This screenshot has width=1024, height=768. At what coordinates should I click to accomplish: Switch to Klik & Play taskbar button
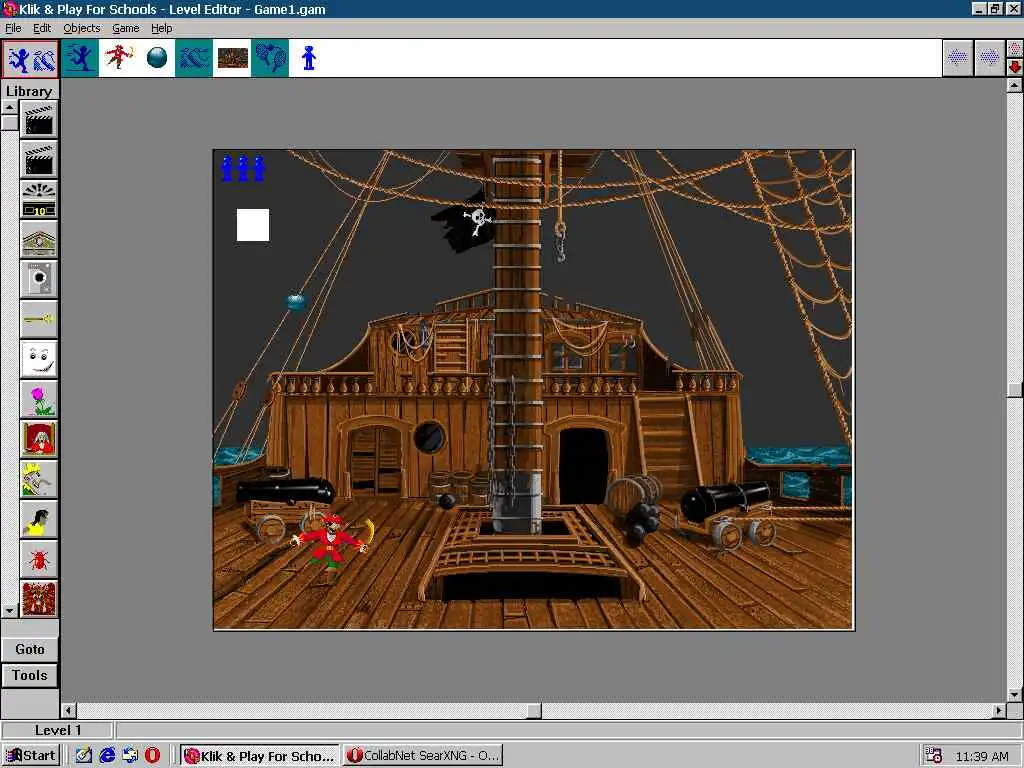click(260, 756)
